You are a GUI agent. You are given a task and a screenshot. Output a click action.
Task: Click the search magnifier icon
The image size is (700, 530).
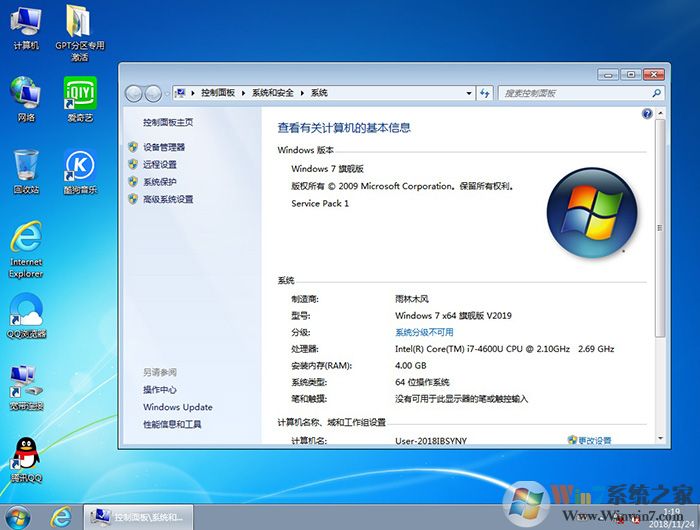pyautogui.click(x=656, y=93)
